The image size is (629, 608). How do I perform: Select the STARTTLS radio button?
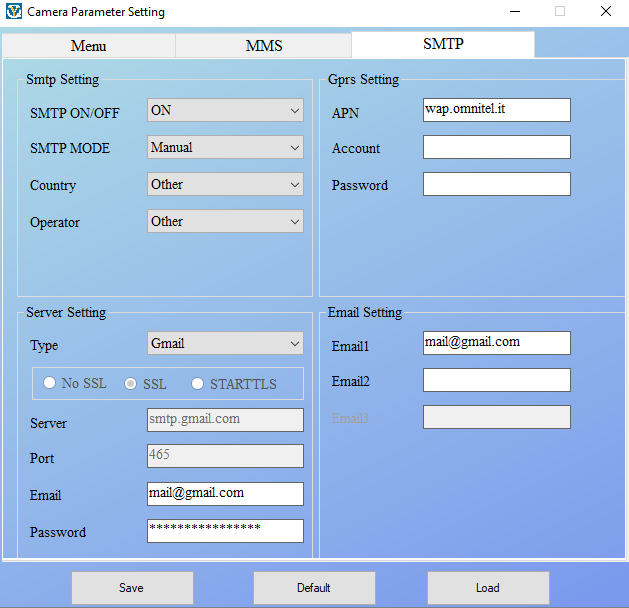[197, 384]
